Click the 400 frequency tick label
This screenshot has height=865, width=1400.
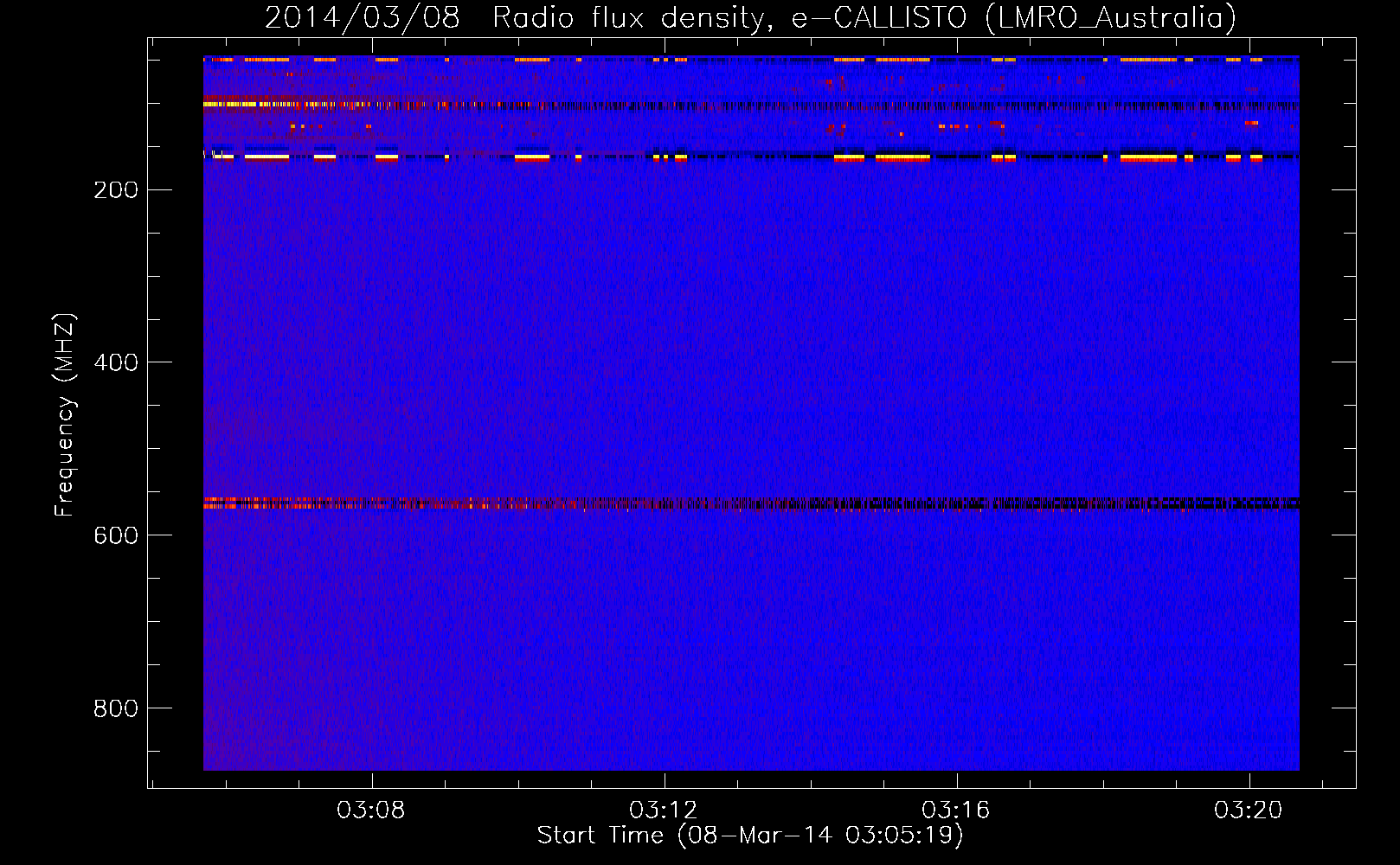point(116,362)
